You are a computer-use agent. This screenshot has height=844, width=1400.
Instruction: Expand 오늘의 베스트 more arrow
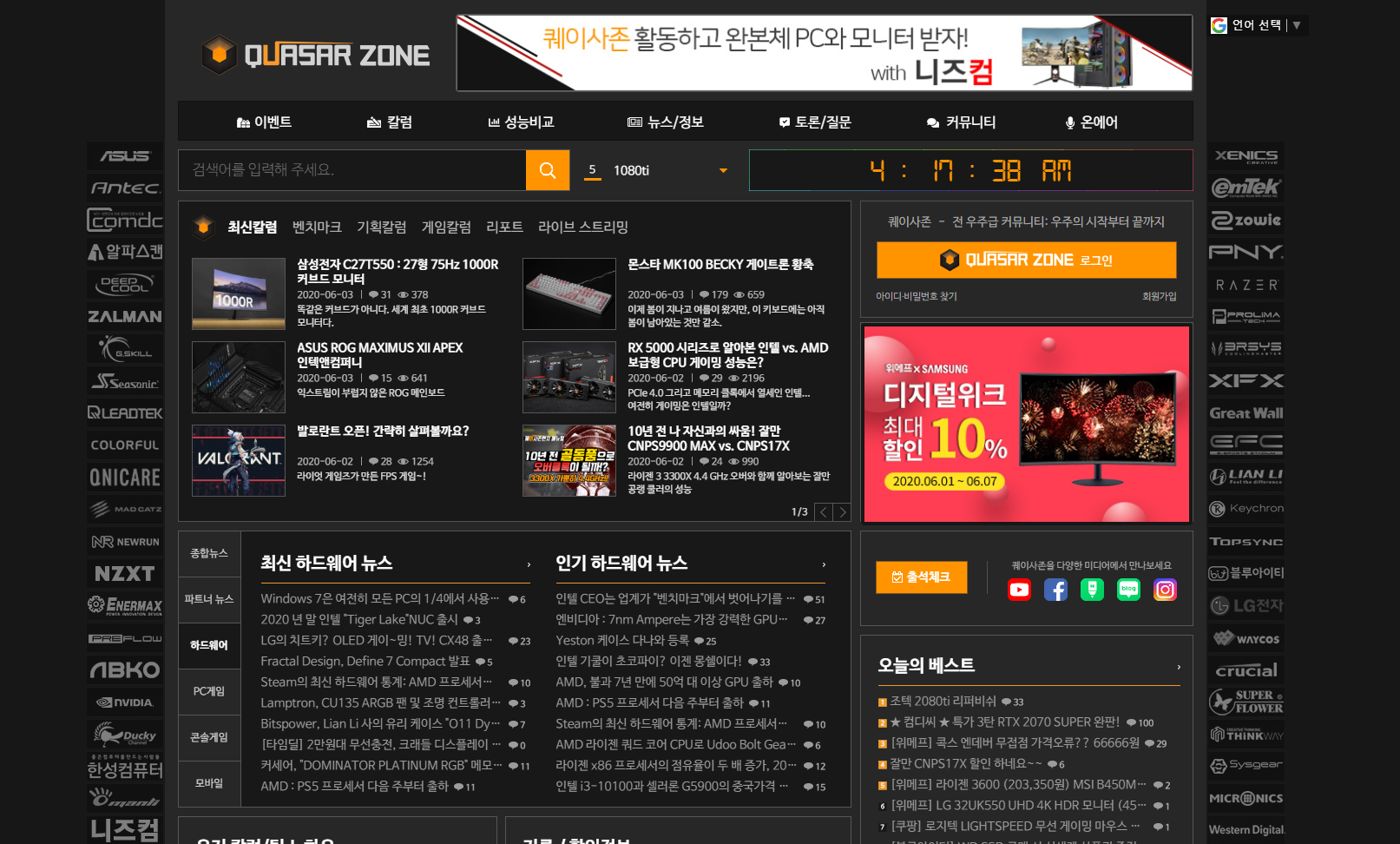pos(1179,667)
